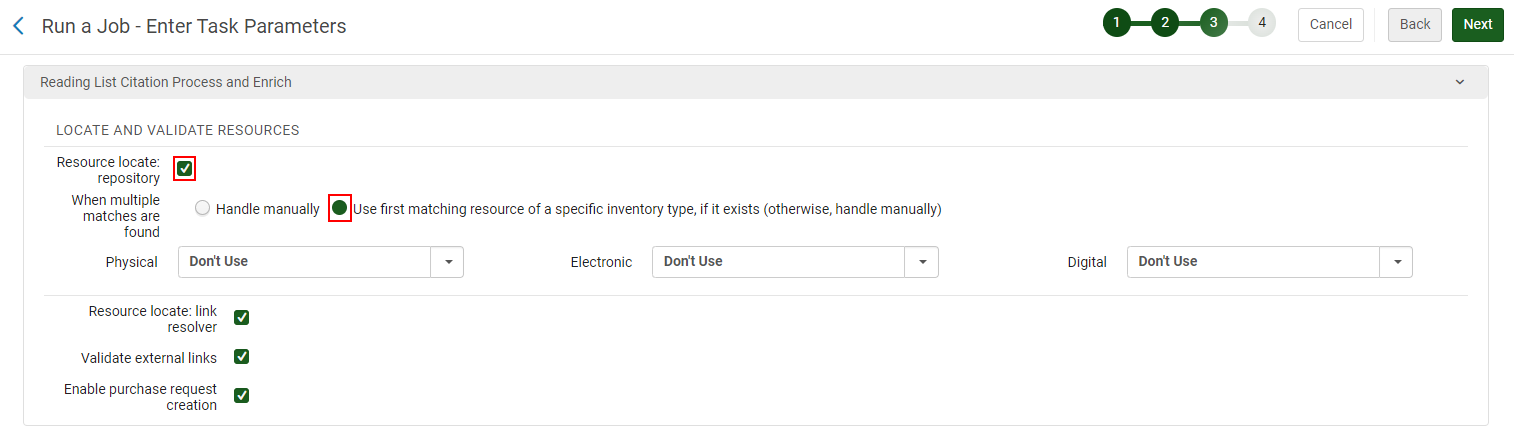Jump to wizard step 4 circle

coord(1262,23)
